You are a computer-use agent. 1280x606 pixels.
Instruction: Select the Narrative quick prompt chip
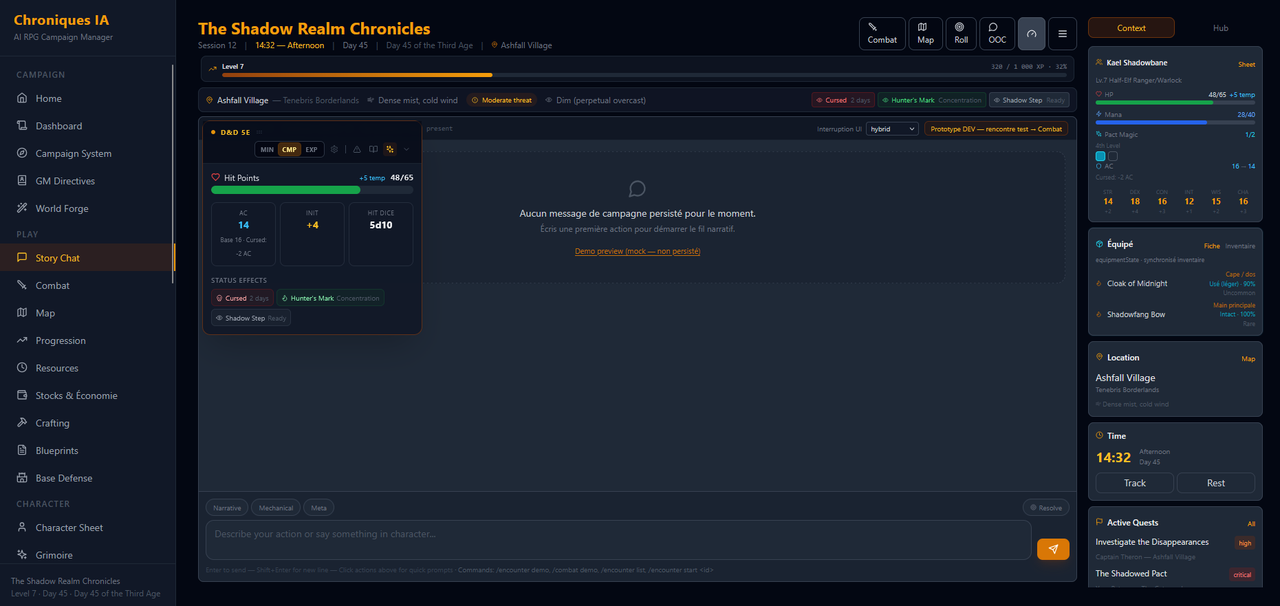(227, 508)
